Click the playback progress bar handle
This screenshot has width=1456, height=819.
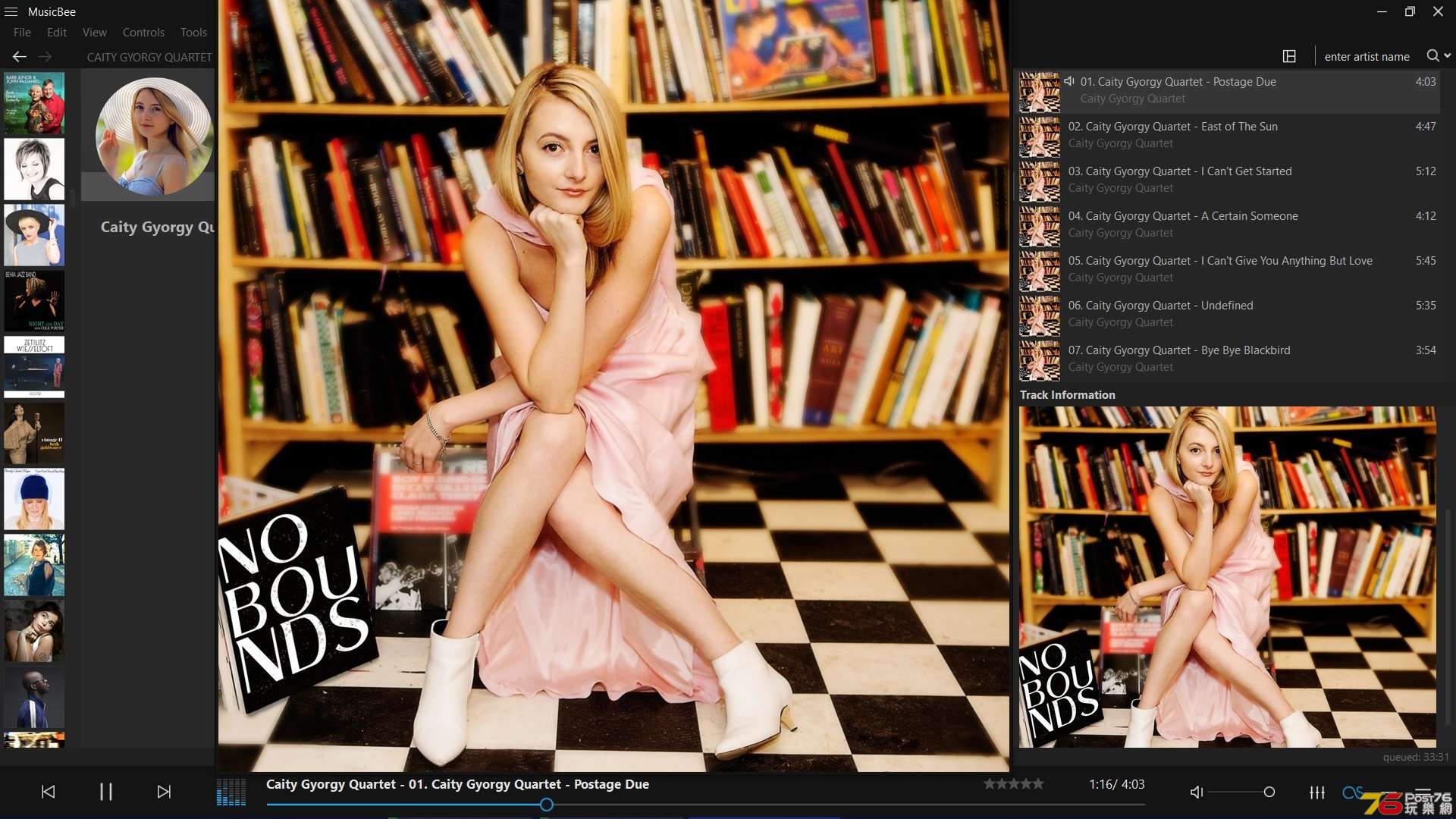546,805
